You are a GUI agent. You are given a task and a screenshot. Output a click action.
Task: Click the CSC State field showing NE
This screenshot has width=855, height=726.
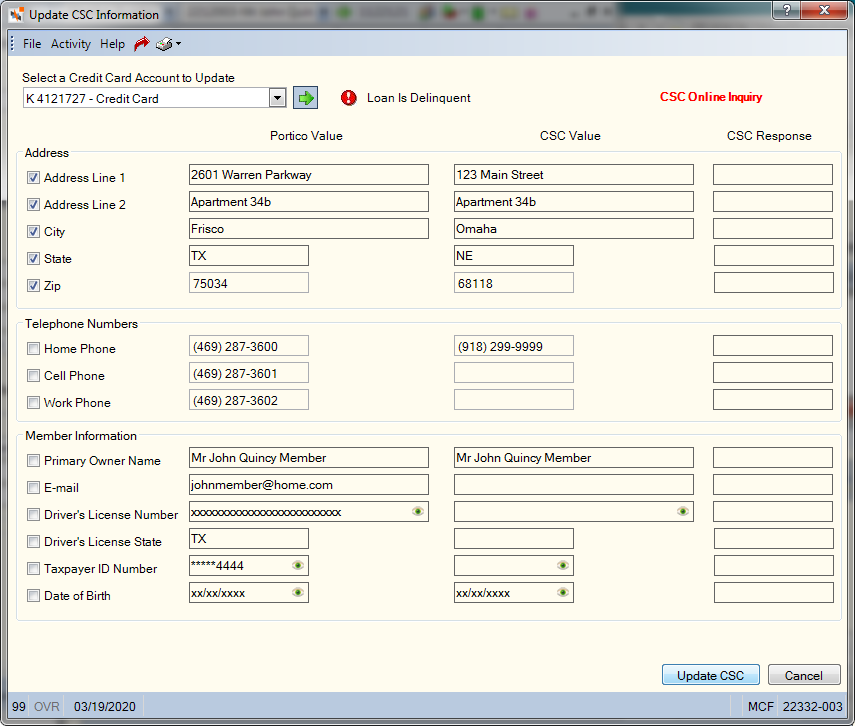514,255
